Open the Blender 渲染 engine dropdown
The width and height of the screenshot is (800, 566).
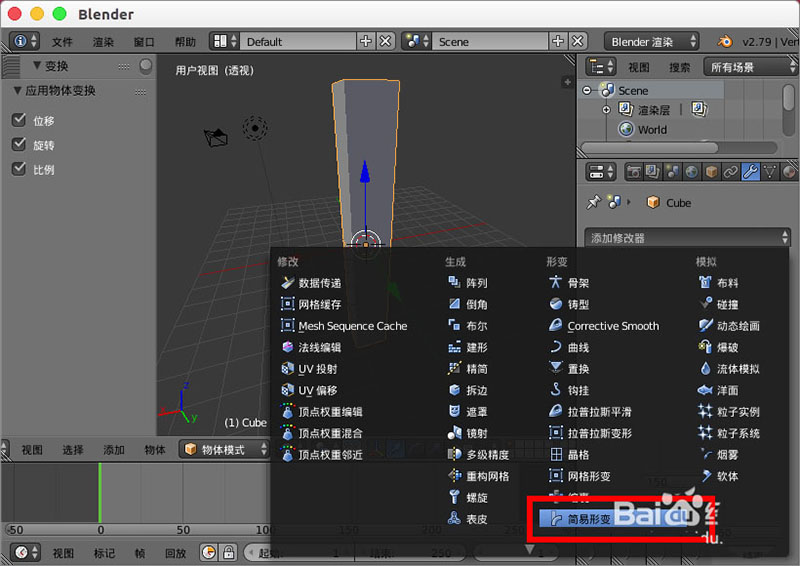(x=652, y=41)
